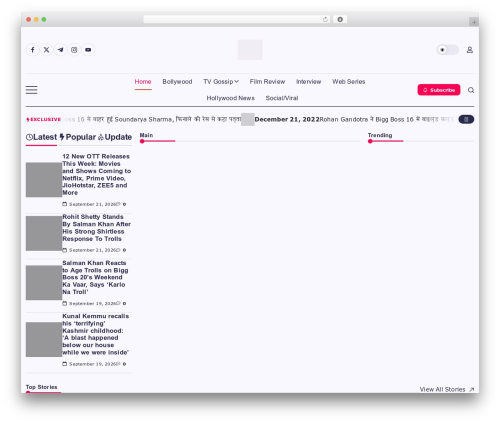Open the Facebook social icon
The image size is (500, 423).
(33, 50)
